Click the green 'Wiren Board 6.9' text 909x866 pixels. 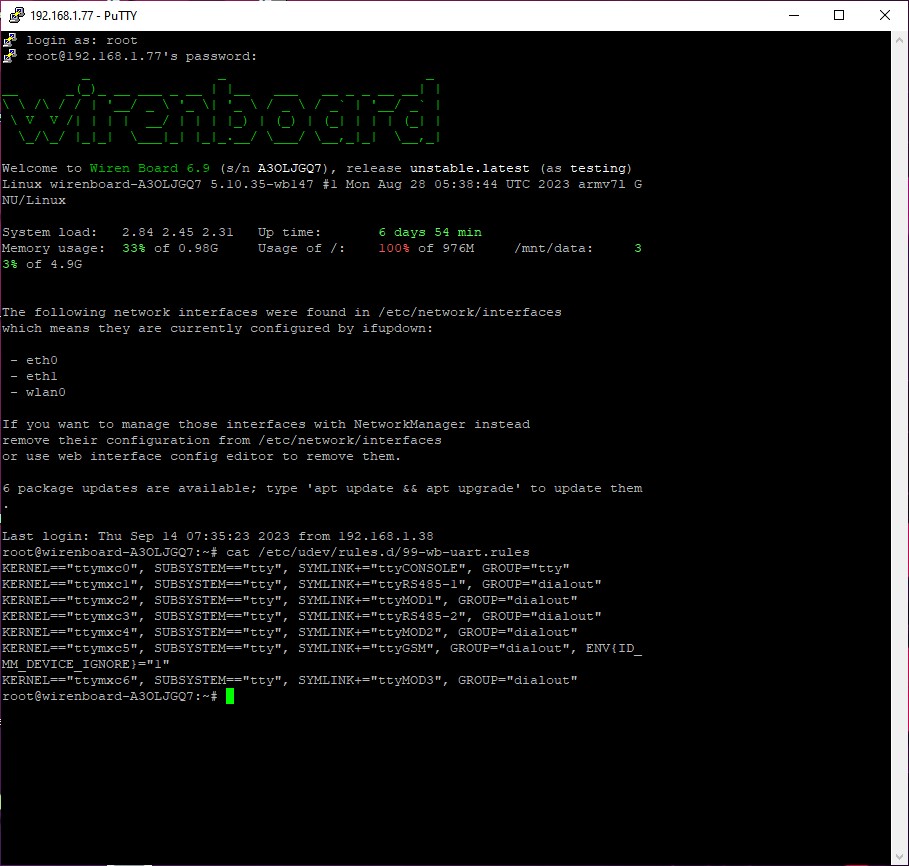click(x=150, y=168)
